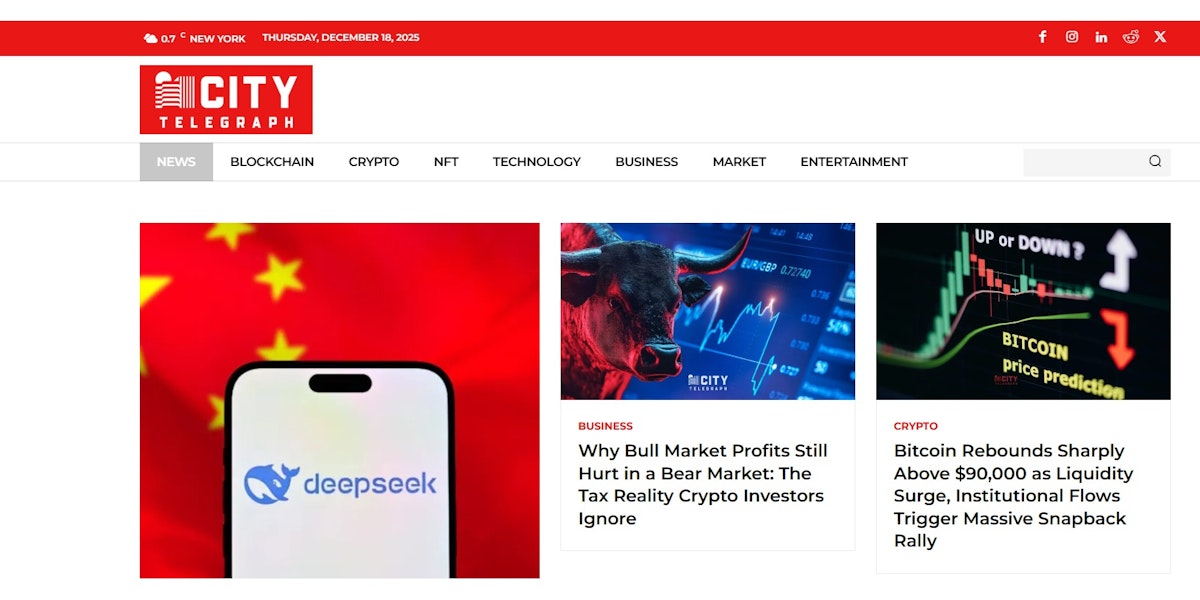The height and width of the screenshot is (600, 1200).
Task: Open the BLOCKCHAIN menu item
Action: (x=272, y=162)
